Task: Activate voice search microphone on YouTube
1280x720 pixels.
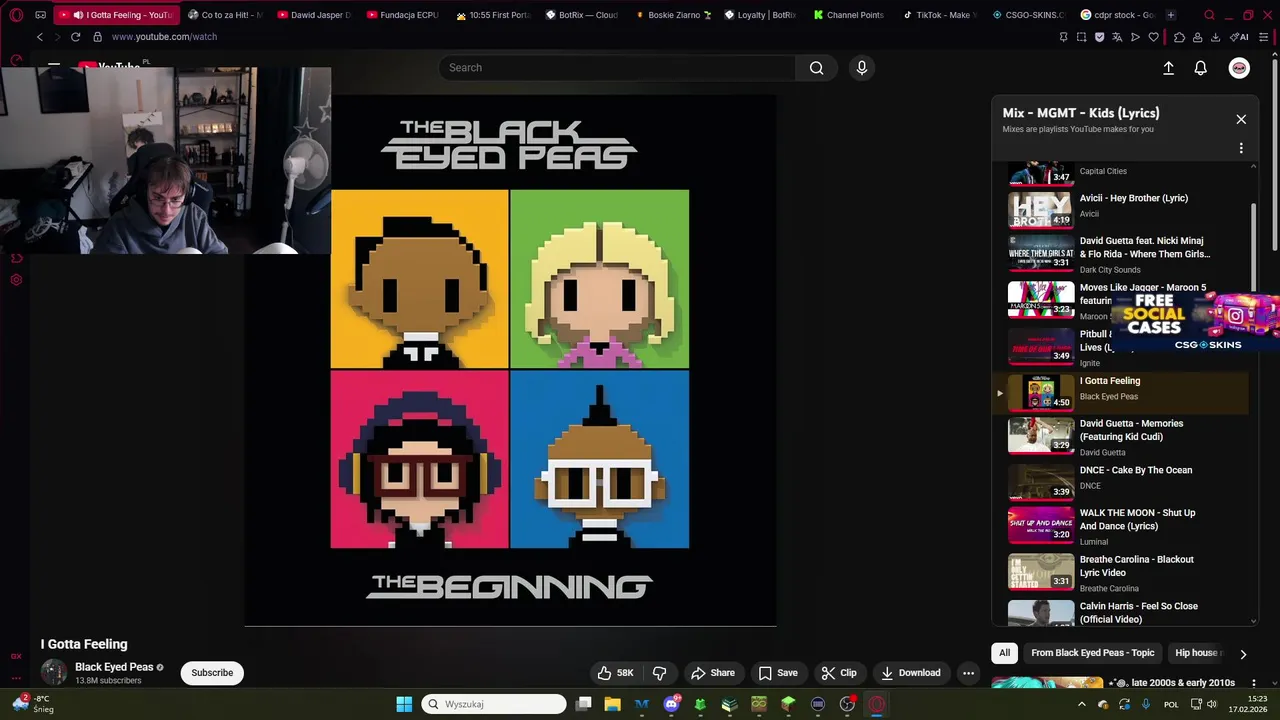Action: (862, 68)
